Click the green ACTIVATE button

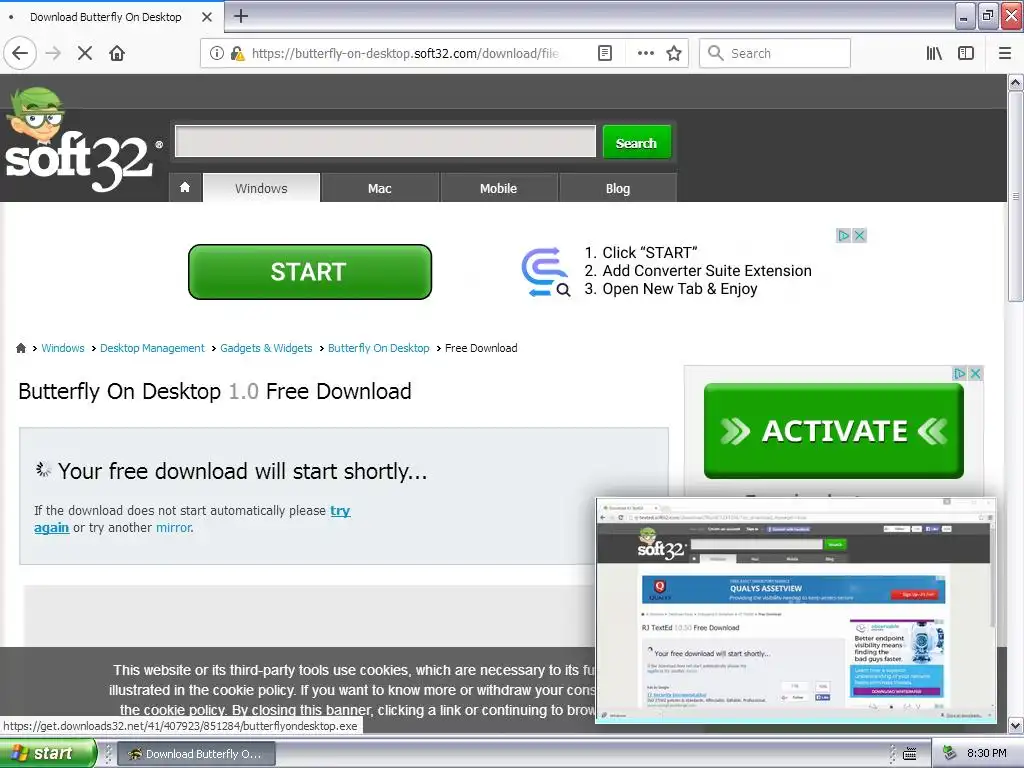pos(833,431)
